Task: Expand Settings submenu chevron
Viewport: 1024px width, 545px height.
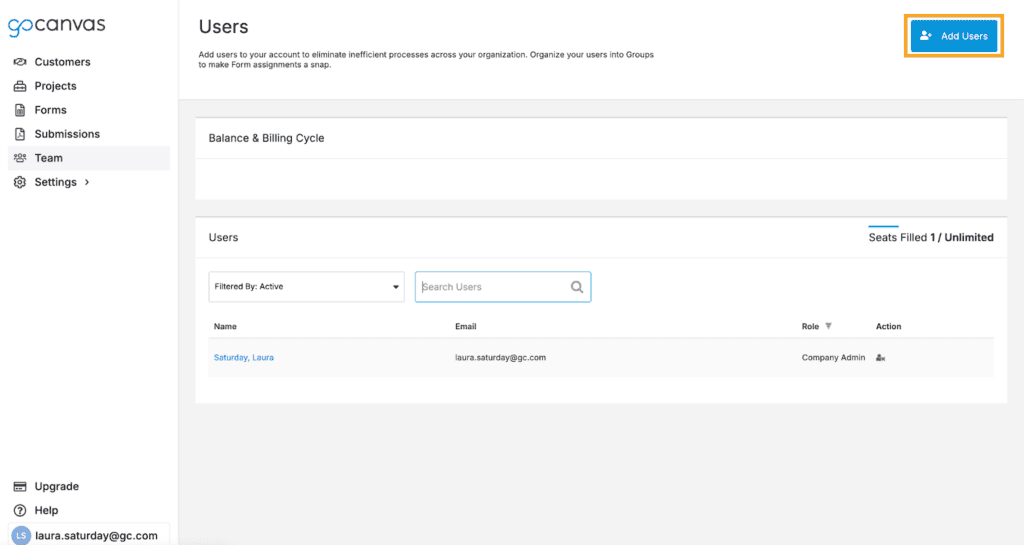Action: [87, 182]
